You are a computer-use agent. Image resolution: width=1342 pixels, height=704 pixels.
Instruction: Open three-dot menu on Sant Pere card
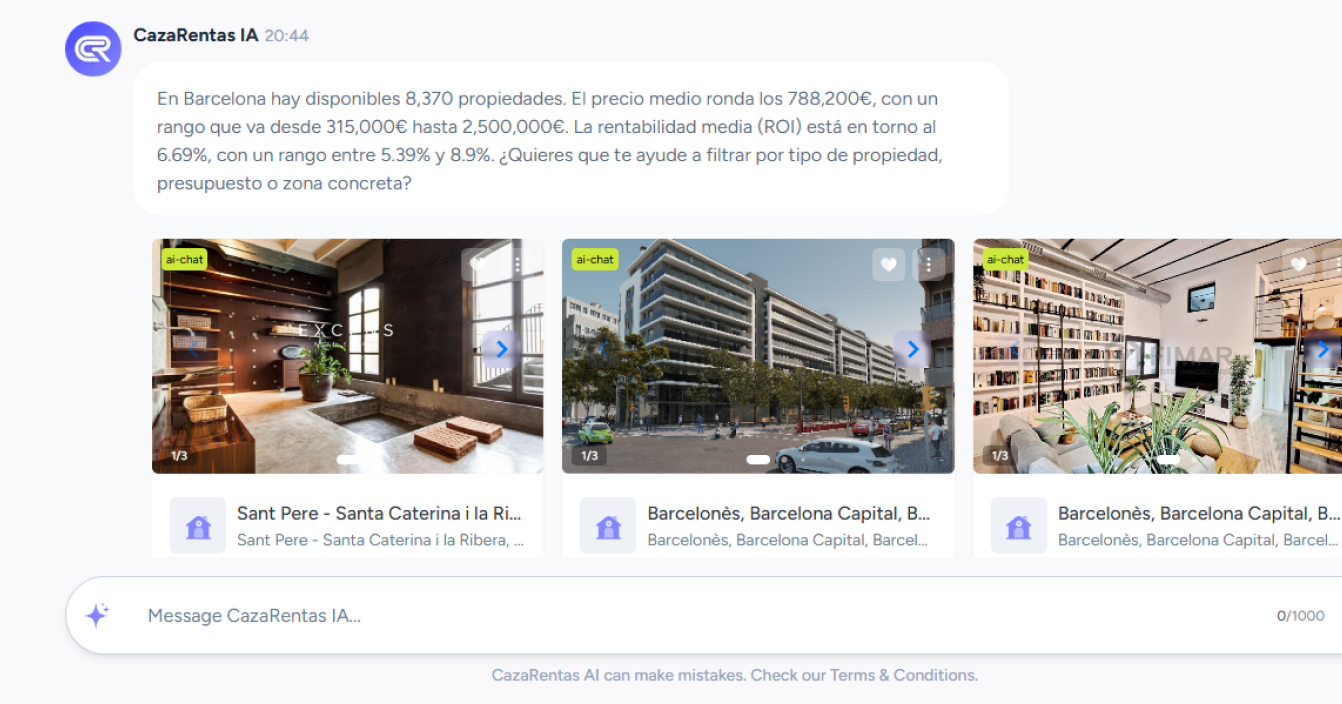click(x=517, y=264)
